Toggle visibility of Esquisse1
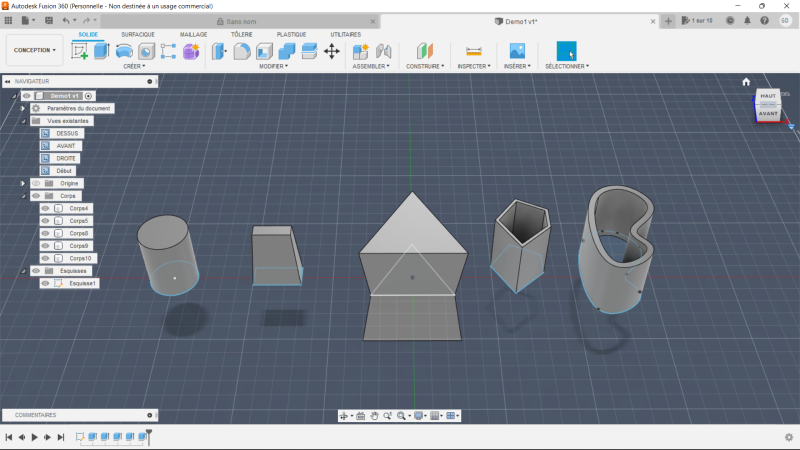 [46, 283]
